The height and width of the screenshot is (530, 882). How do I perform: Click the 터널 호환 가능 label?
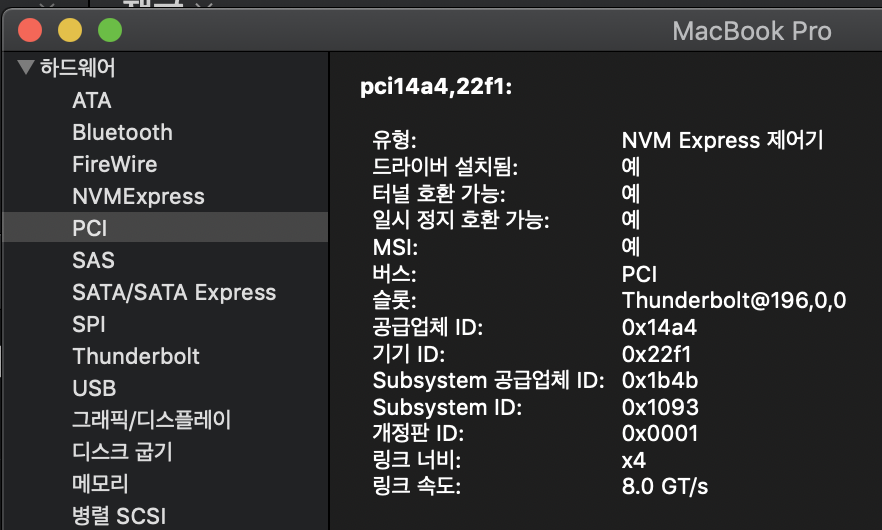tap(439, 194)
